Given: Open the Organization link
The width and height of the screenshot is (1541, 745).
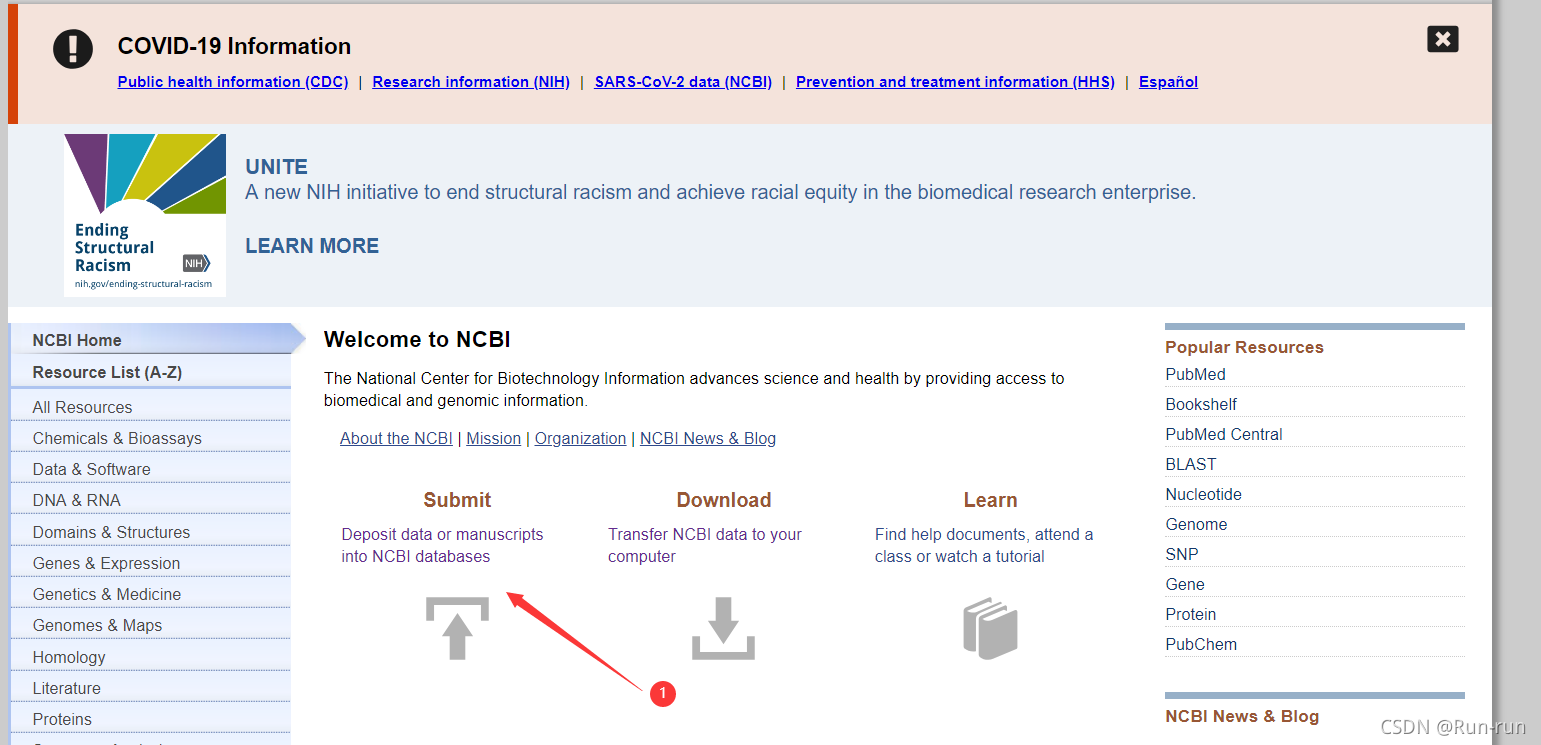Looking at the screenshot, I should click(580, 438).
